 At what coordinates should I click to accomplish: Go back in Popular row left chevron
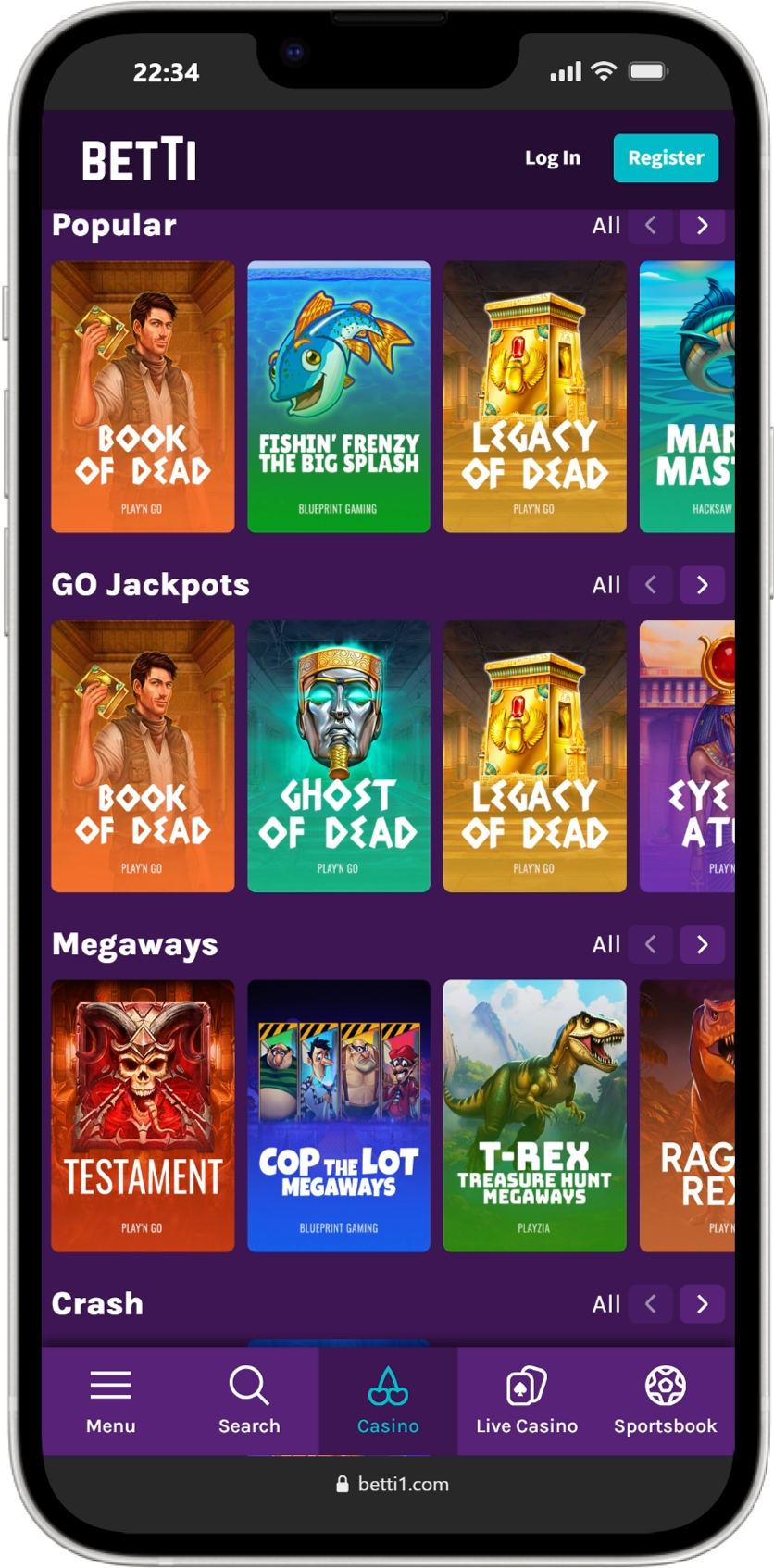pyautogui.click(x=650, y=225)
